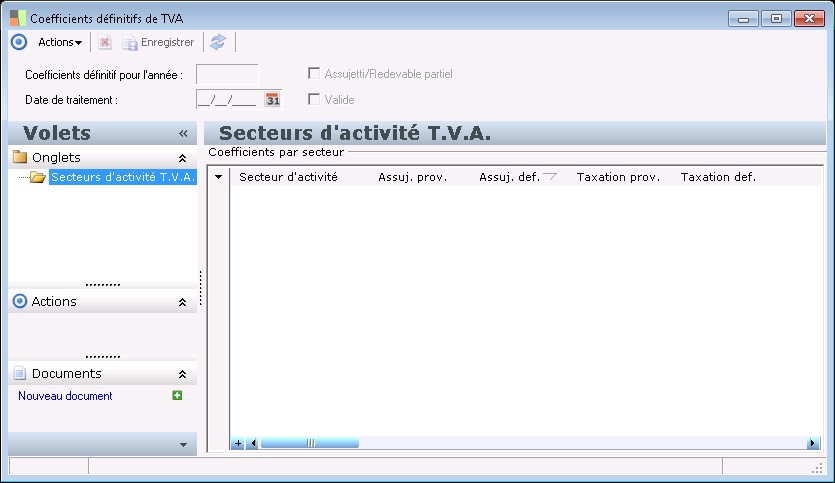Viewport: 835px width, 483px height.
Task: Click the Onglets folder icon
Action: (x=20, y=157)
